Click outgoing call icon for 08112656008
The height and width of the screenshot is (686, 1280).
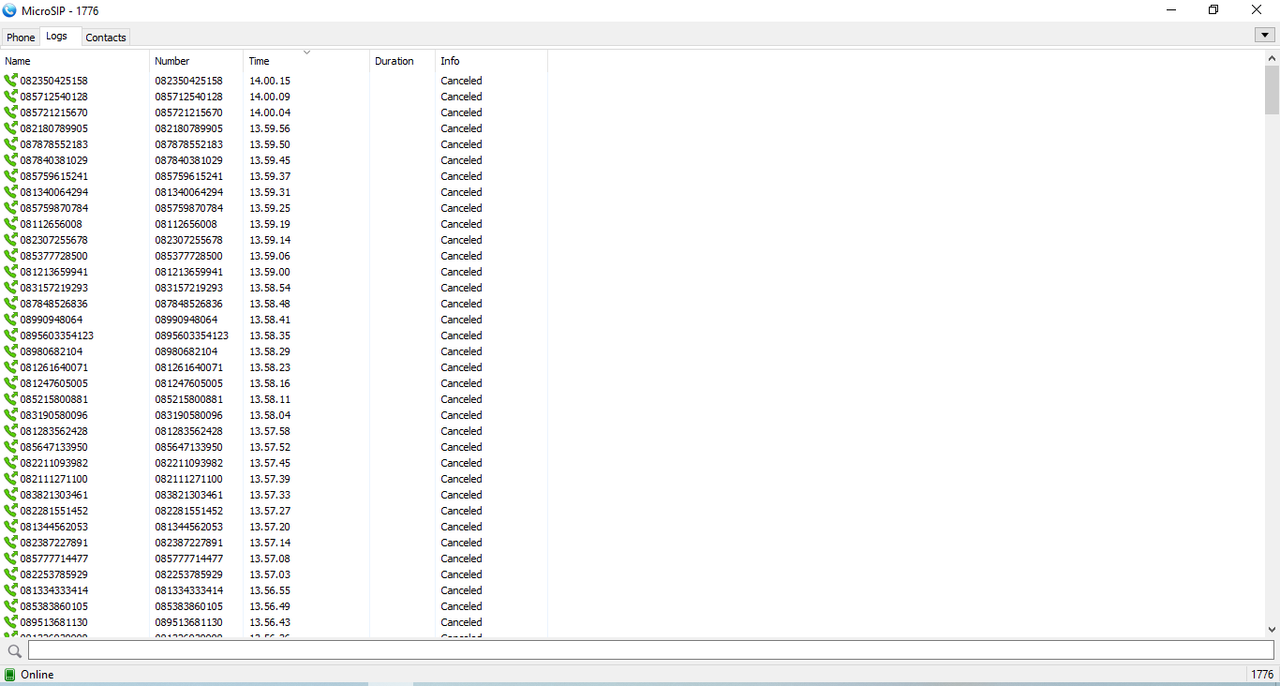11,225
